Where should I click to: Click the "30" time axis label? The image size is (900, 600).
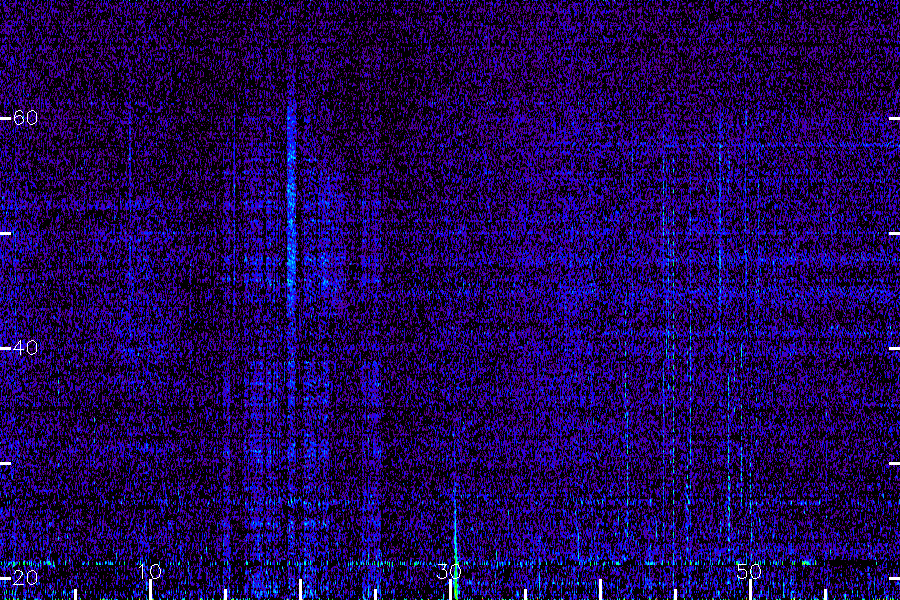tap(448, 571)
